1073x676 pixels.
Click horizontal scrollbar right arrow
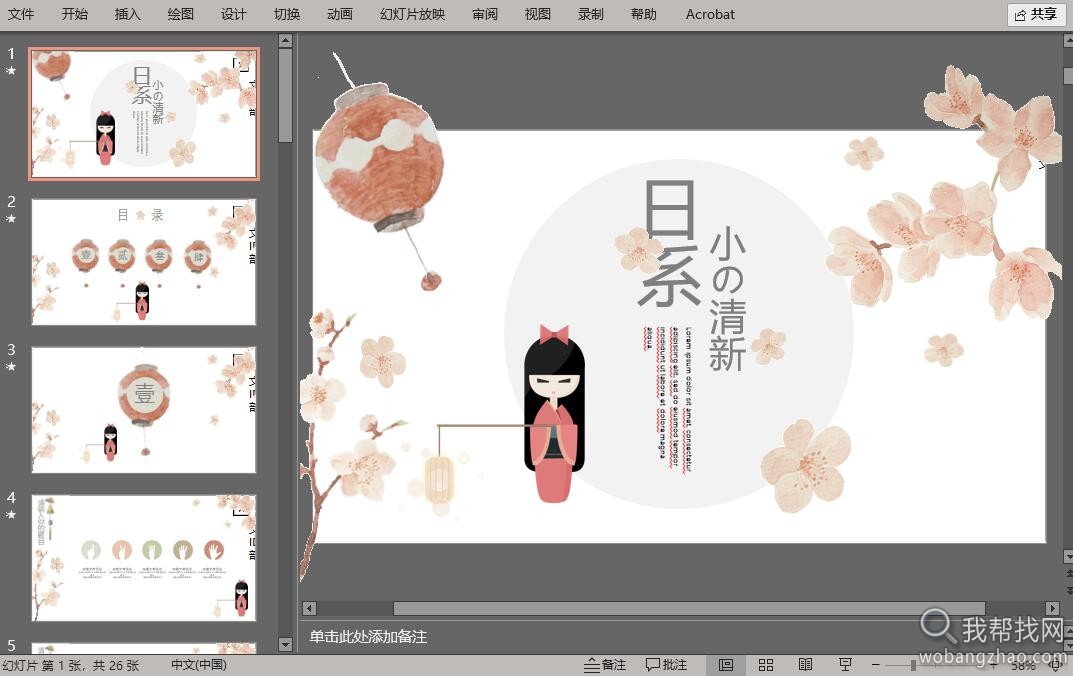pos(1052,608)
